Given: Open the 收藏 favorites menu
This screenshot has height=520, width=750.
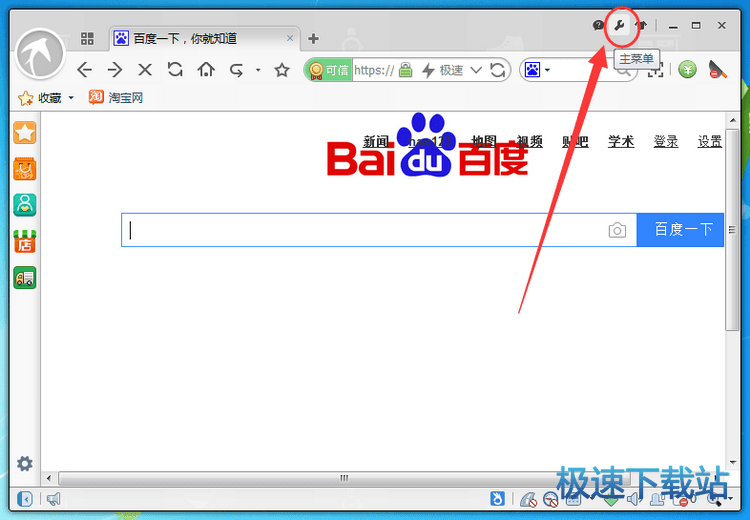Looking at the screenshot, I should (46, 98).
